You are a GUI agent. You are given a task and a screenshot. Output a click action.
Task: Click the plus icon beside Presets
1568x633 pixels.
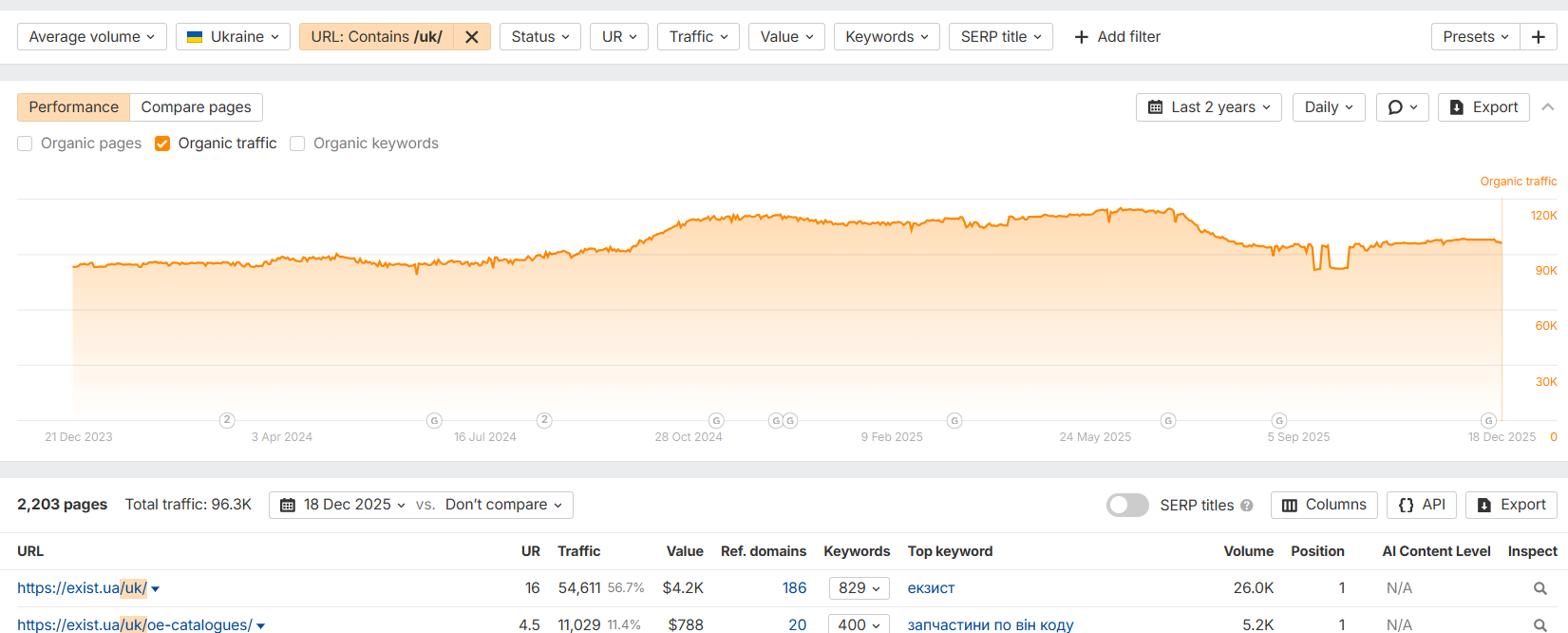[x=1538, y=37]
